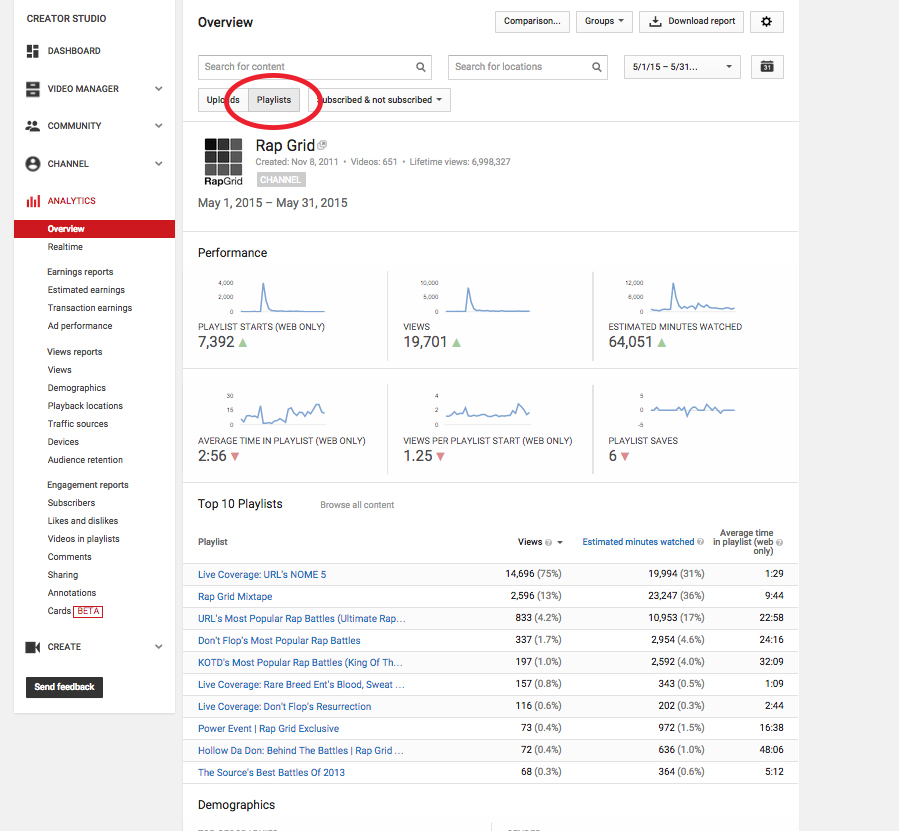Viewport: 899px width, 831px height.
Task: Click the Rap Grid channel logo thumbnail
Action: (224, 162)
